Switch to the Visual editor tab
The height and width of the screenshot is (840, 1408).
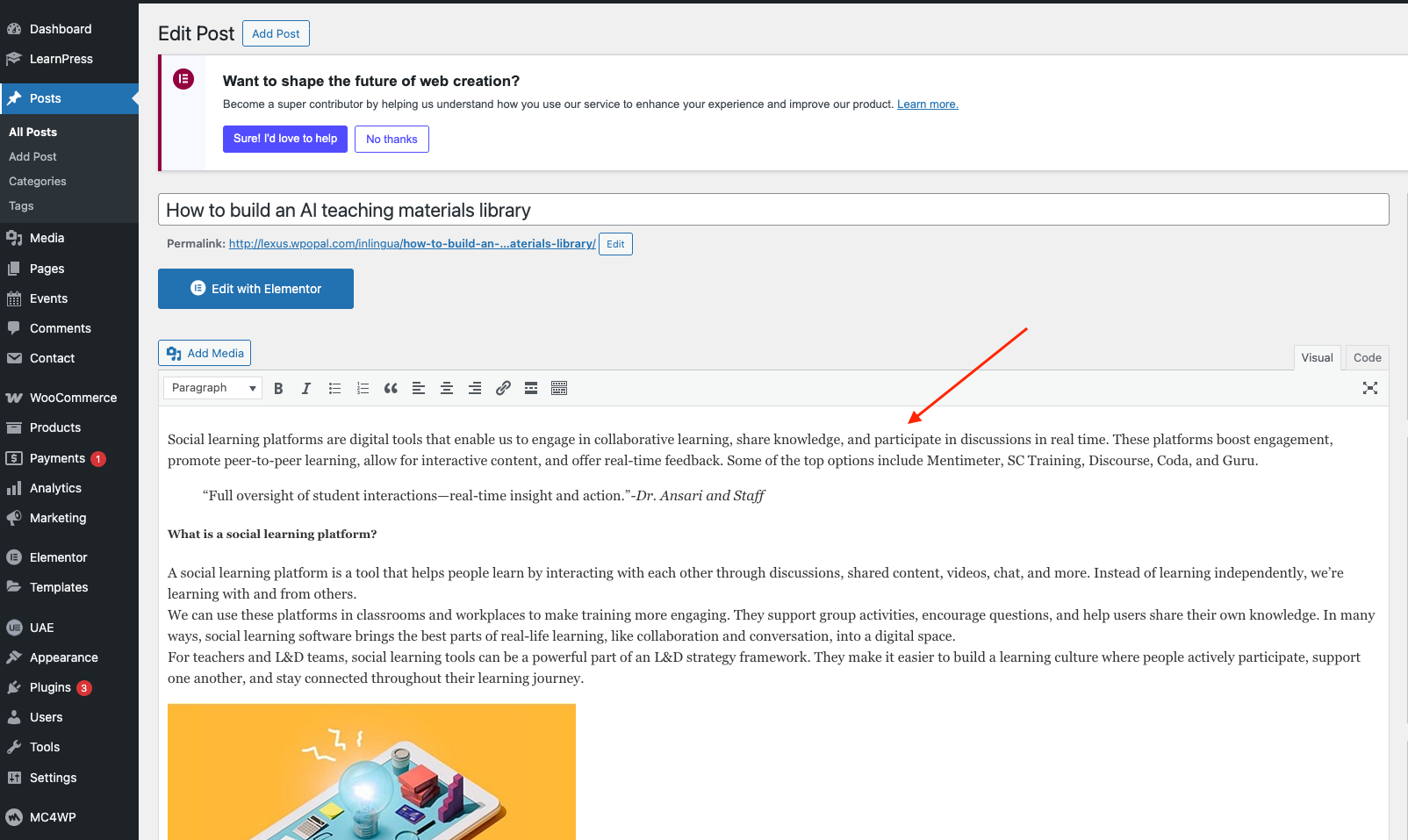[1317, 357]
